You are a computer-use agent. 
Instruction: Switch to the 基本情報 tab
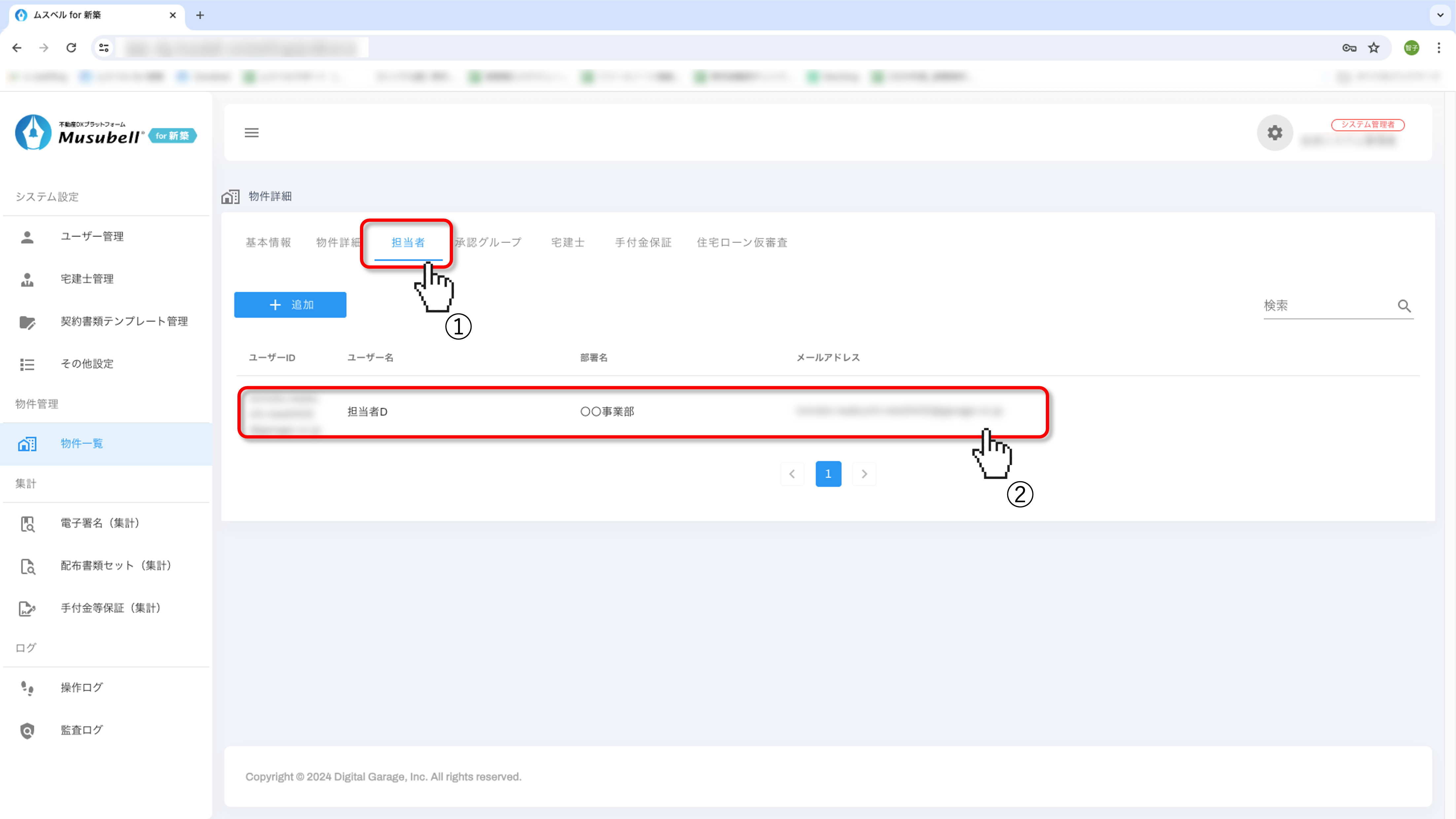(268, 242)
